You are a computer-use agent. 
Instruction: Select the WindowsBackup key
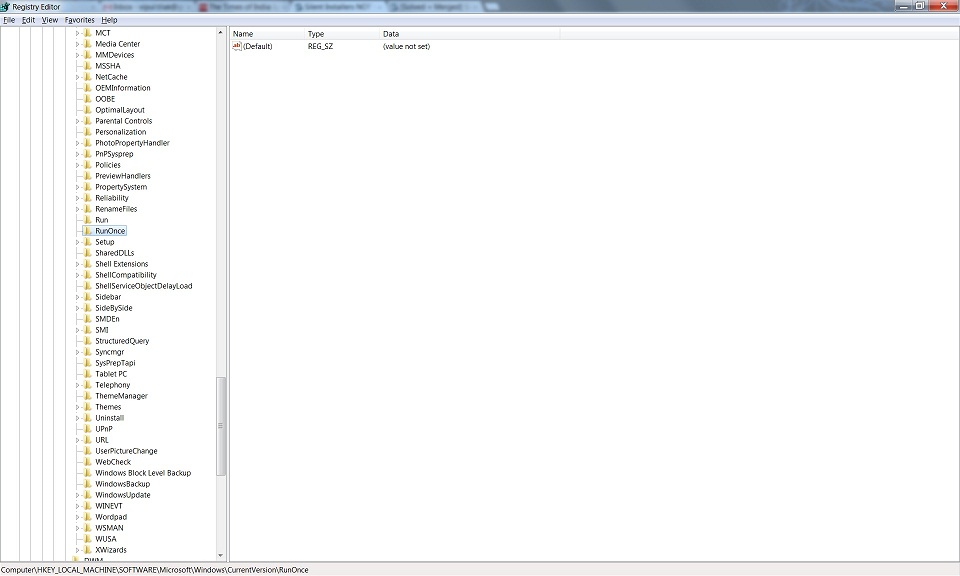(122, 484)
